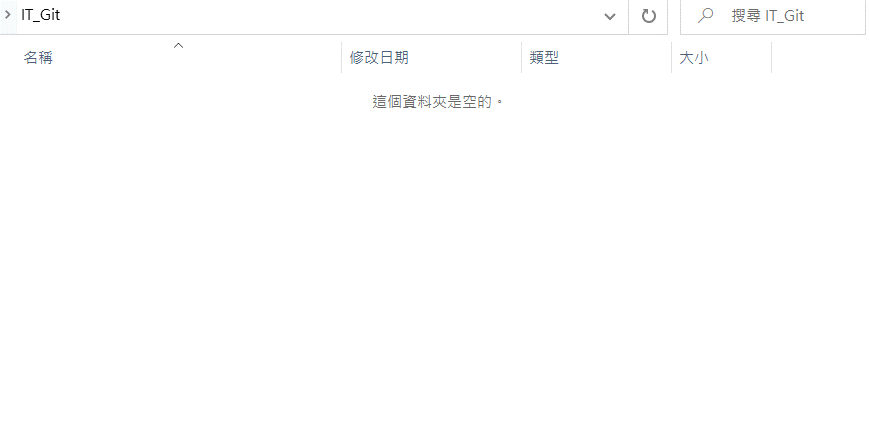Click the divider between 修改日期 and 類型
This screenshot has height=430, width=870.
521,57
